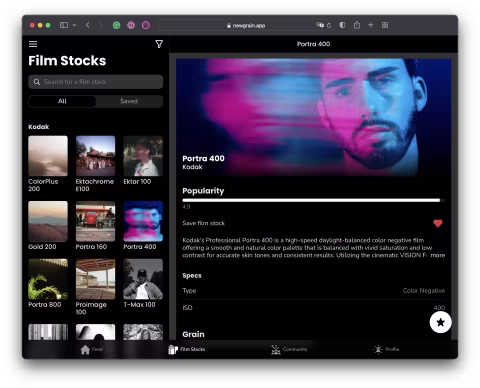Select the ColorPlus 200 thumbnail
This screenshot has width=480, height=388.
48,156
